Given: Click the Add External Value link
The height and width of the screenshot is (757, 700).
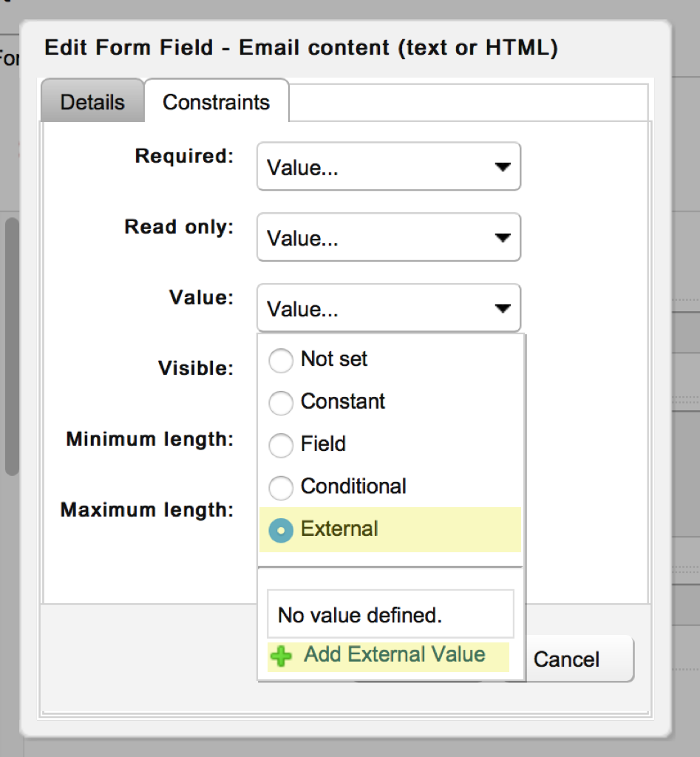Looking at the screenshot, I should [394, 655].
